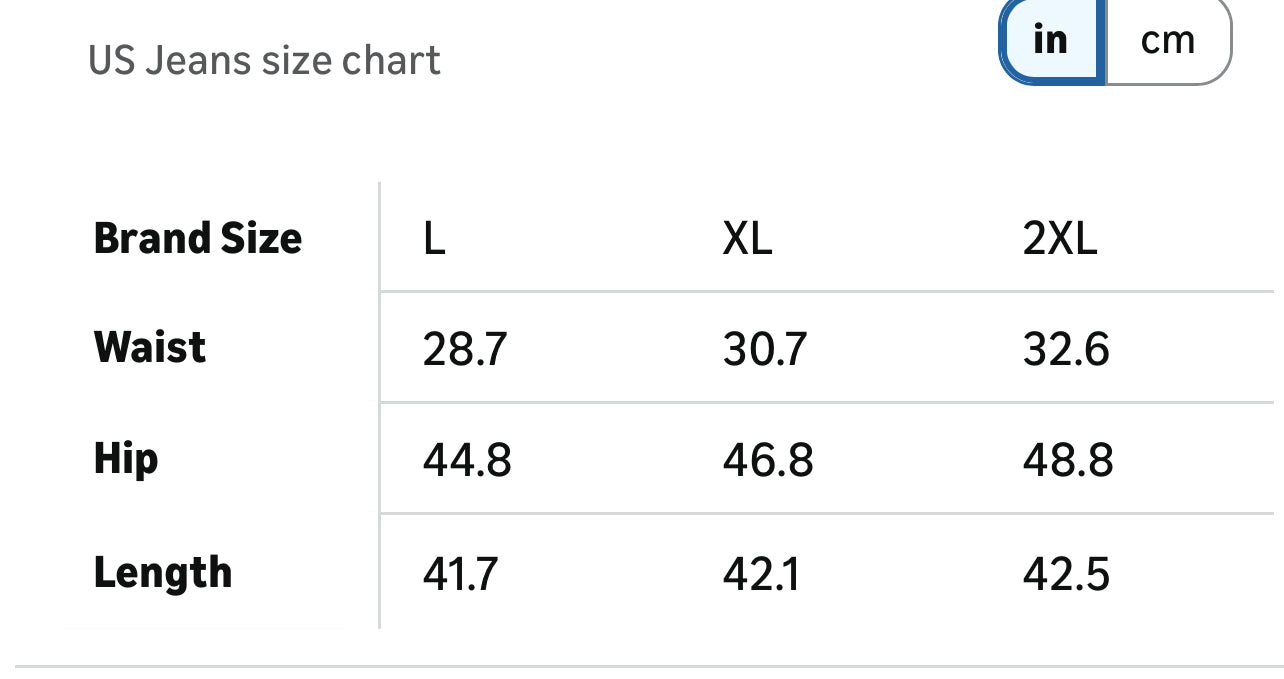Click the 42.1 length value for XL
Screen dimensions: 1284x679
tap(761, 575)
